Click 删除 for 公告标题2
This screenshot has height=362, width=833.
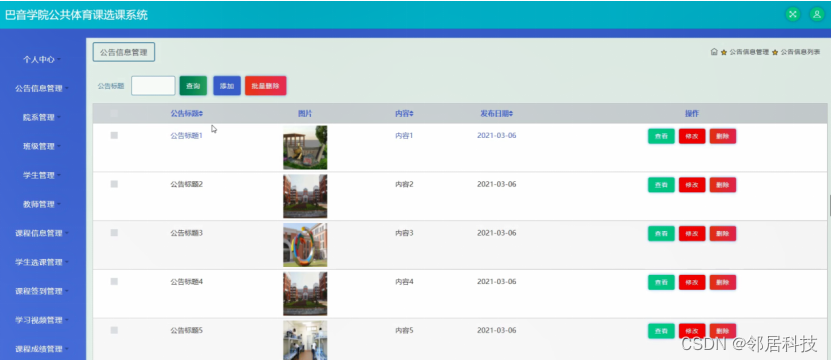(723, 185)
